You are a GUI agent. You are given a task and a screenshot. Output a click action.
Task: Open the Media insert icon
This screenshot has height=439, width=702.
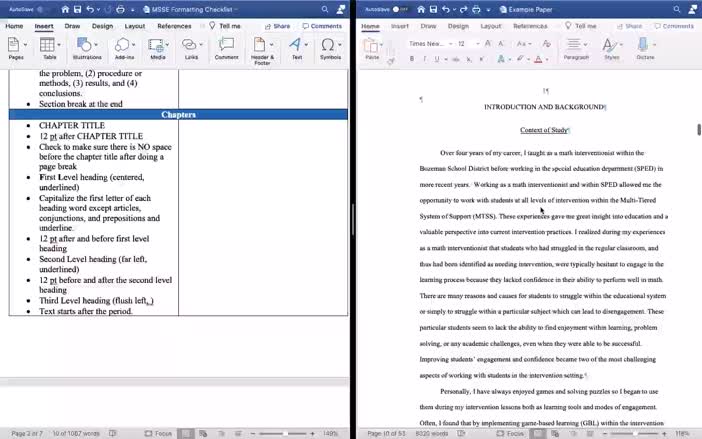coord(157,47)
